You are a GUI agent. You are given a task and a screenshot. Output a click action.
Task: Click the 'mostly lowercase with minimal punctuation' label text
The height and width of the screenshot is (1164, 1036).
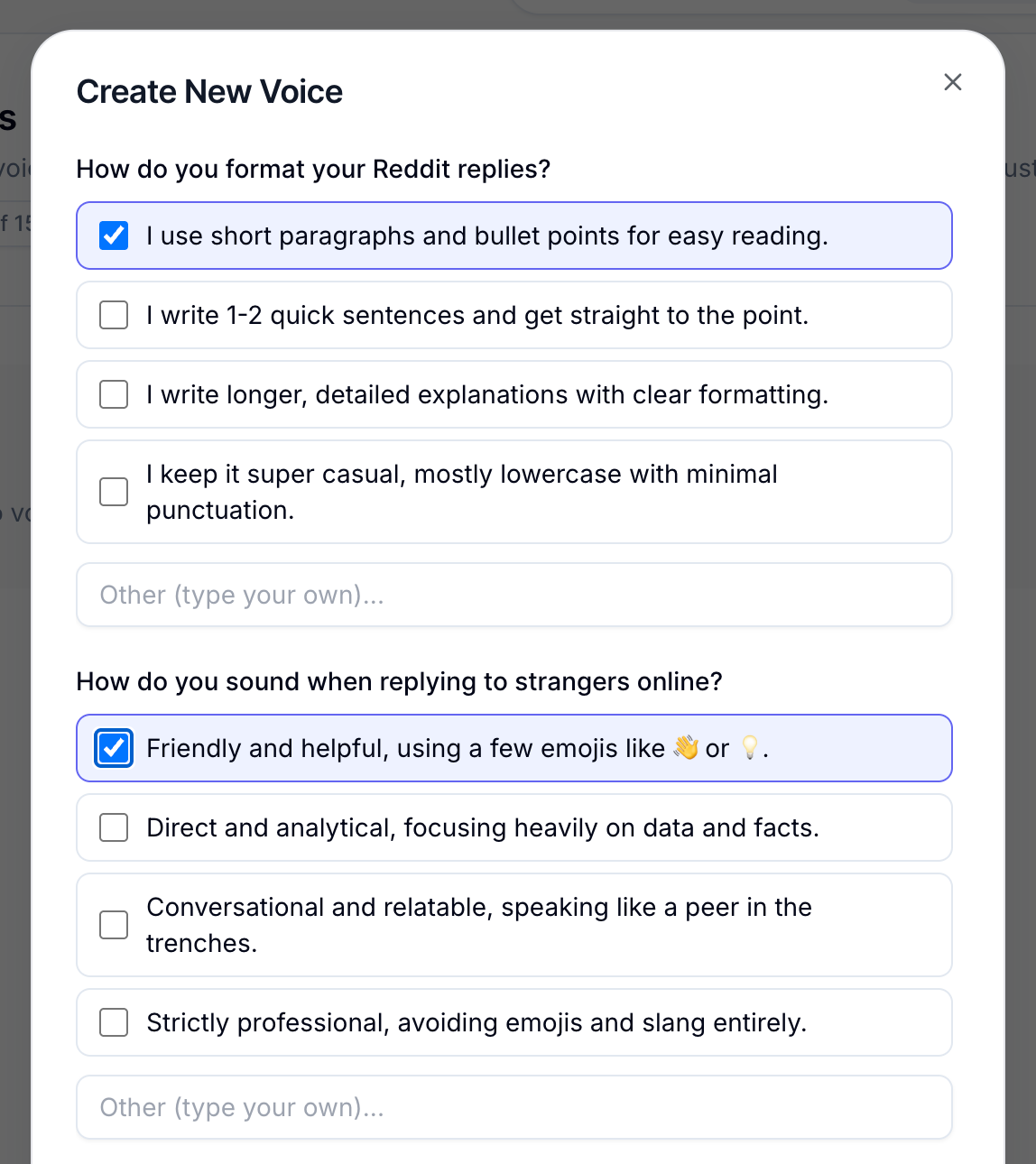click(x=461, y=492)
